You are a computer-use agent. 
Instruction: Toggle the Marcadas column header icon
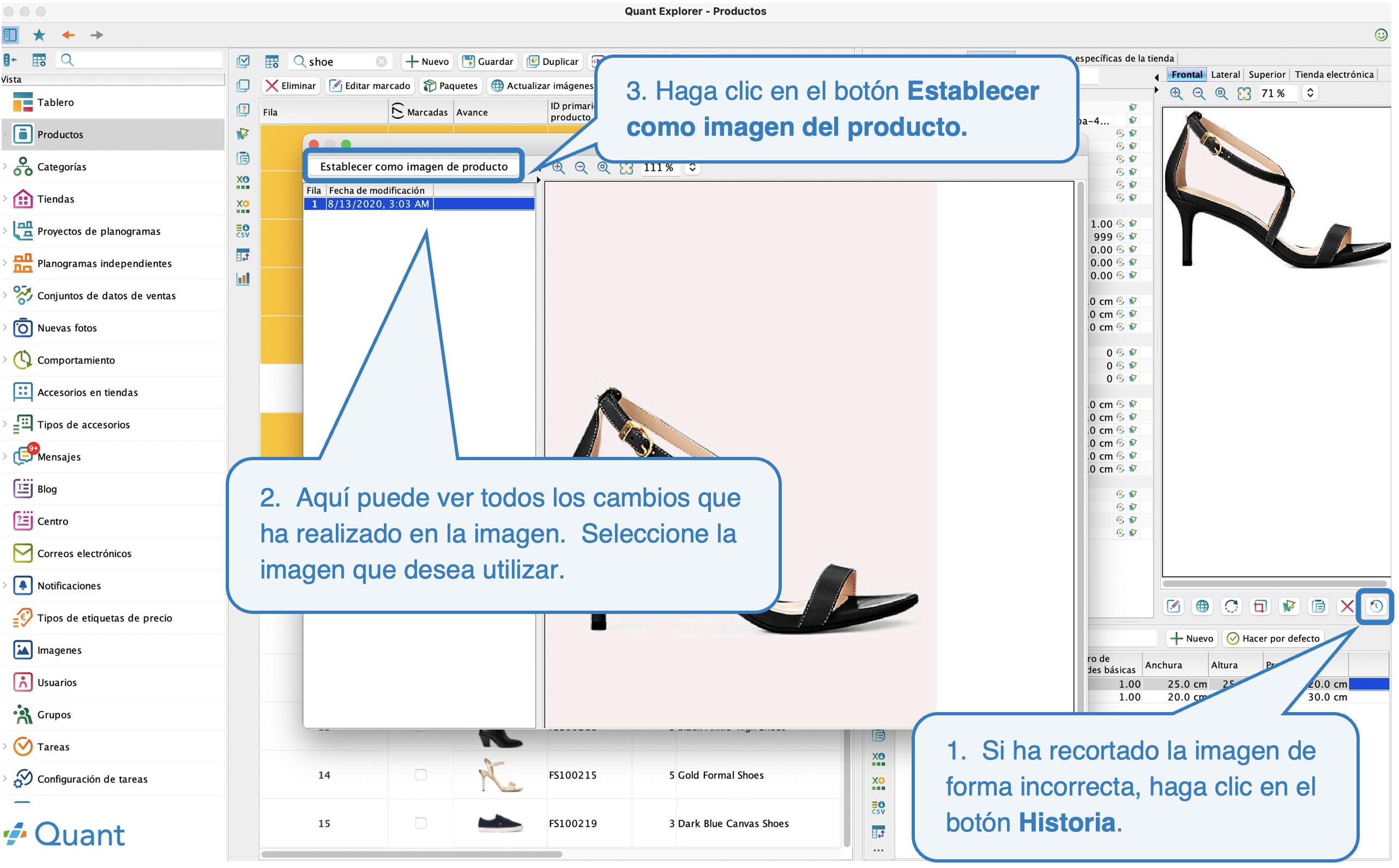397,111
